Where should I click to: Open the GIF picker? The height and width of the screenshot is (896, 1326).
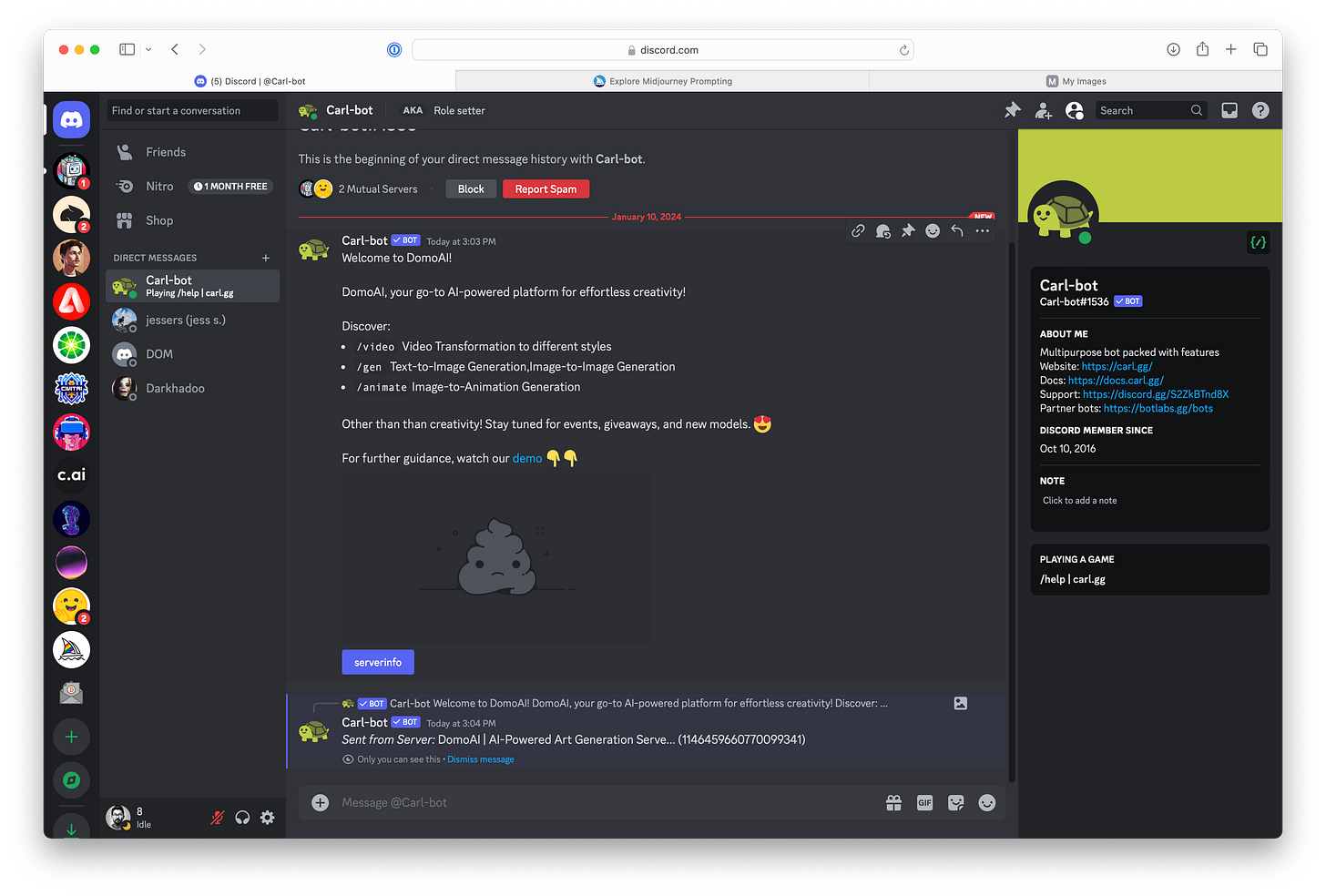924,802
